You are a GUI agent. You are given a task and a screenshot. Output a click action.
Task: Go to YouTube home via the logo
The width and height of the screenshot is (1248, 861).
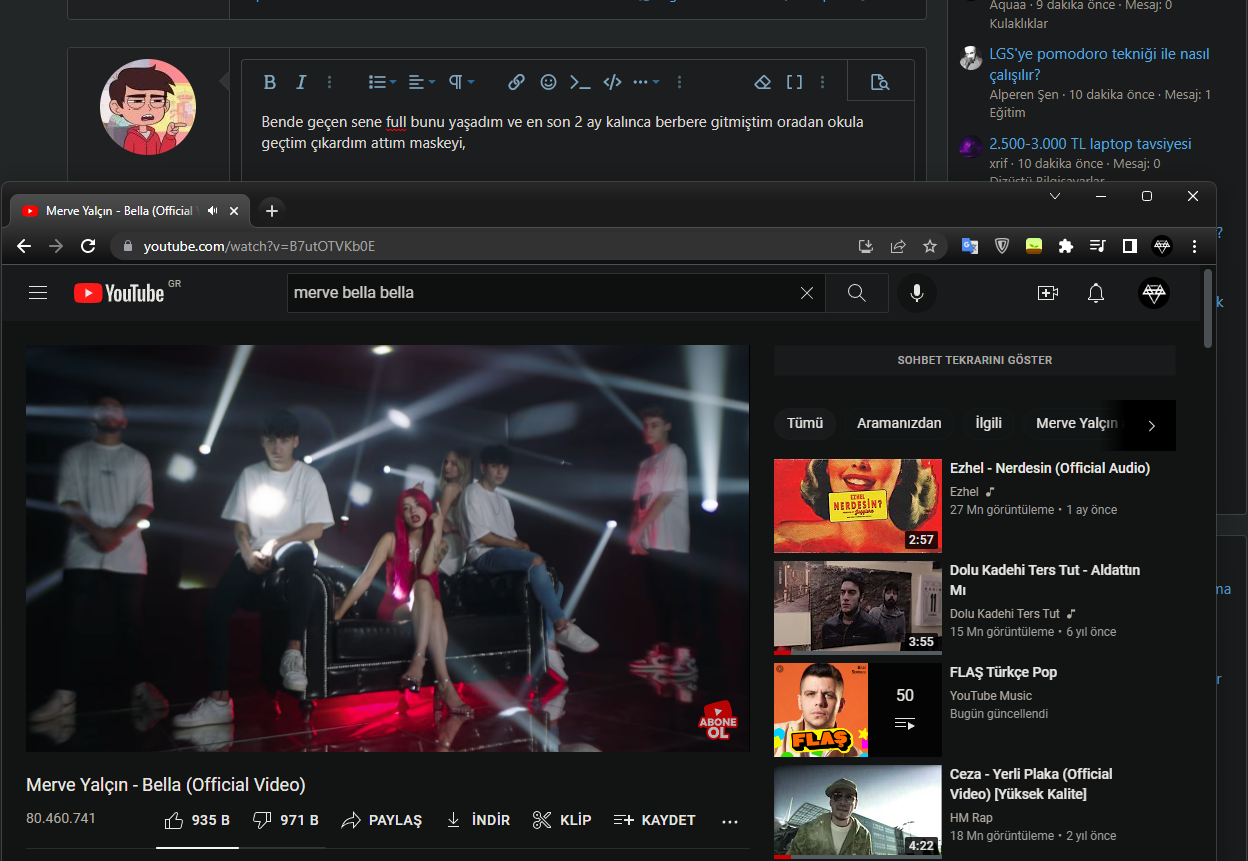click(119, 293)
